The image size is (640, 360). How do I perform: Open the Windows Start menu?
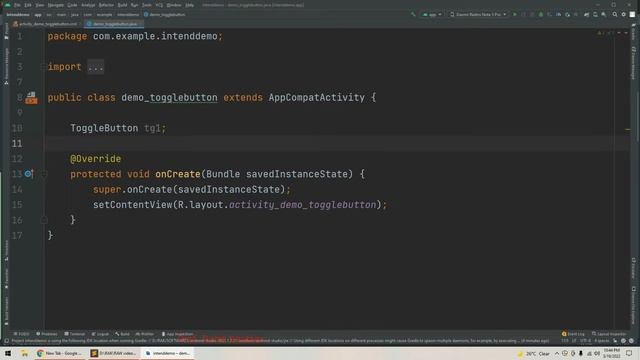[x=8, y=353]
